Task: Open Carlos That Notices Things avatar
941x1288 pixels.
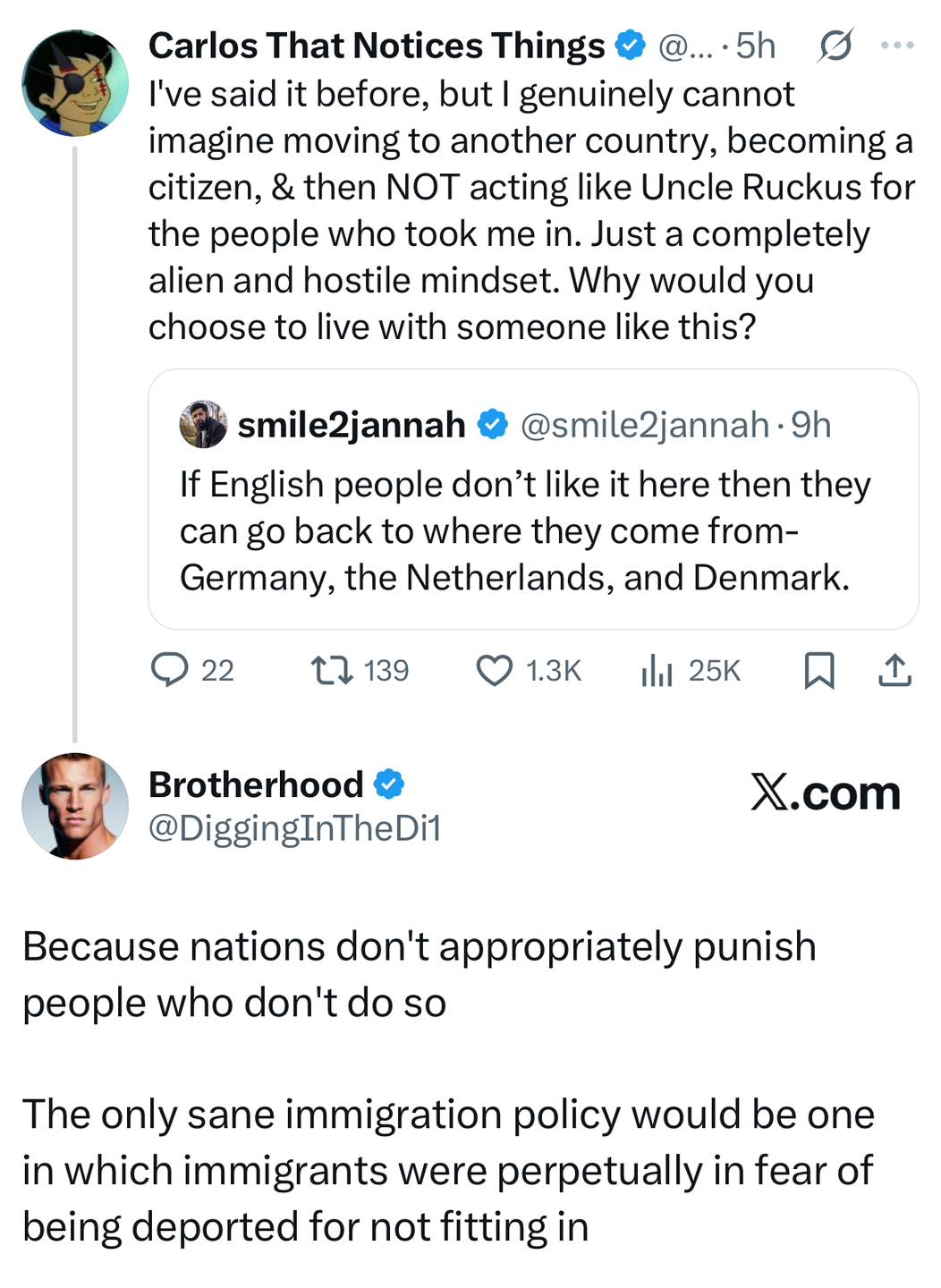Action: pyautogui.click(x=75, y=82)
